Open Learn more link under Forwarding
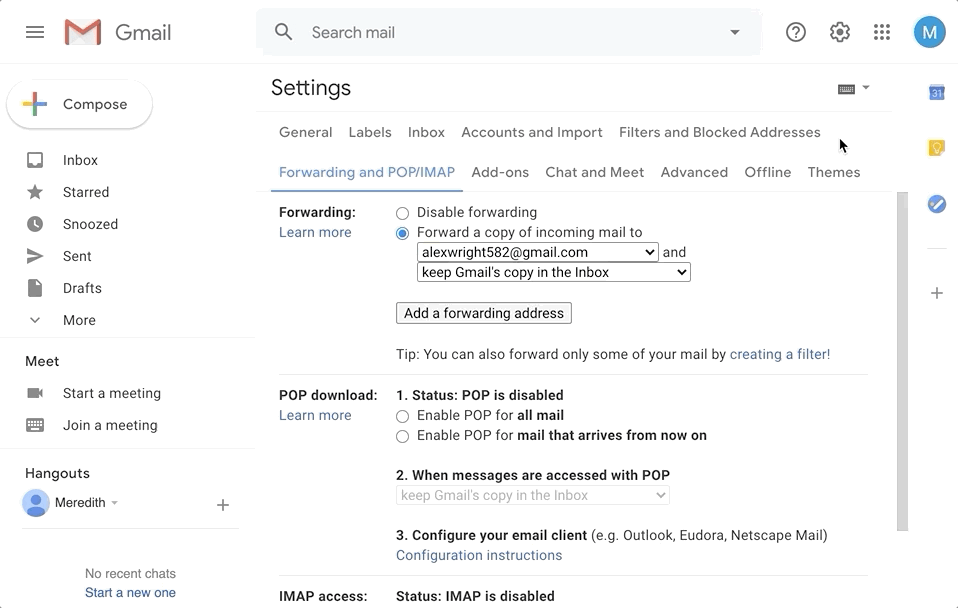958x608 pixels. coord(315,232)
